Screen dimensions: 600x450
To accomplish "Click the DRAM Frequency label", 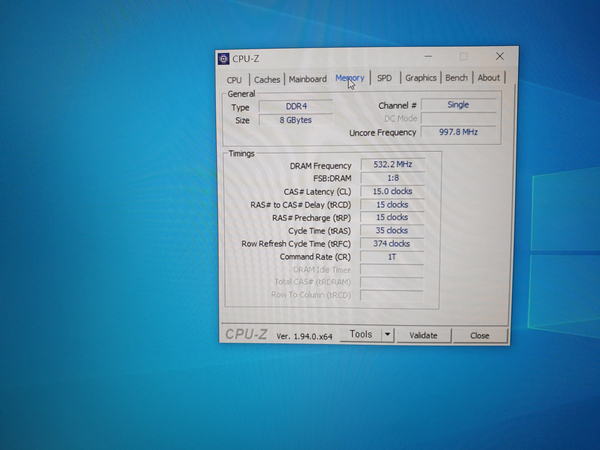I will click(x=320, y=166).
